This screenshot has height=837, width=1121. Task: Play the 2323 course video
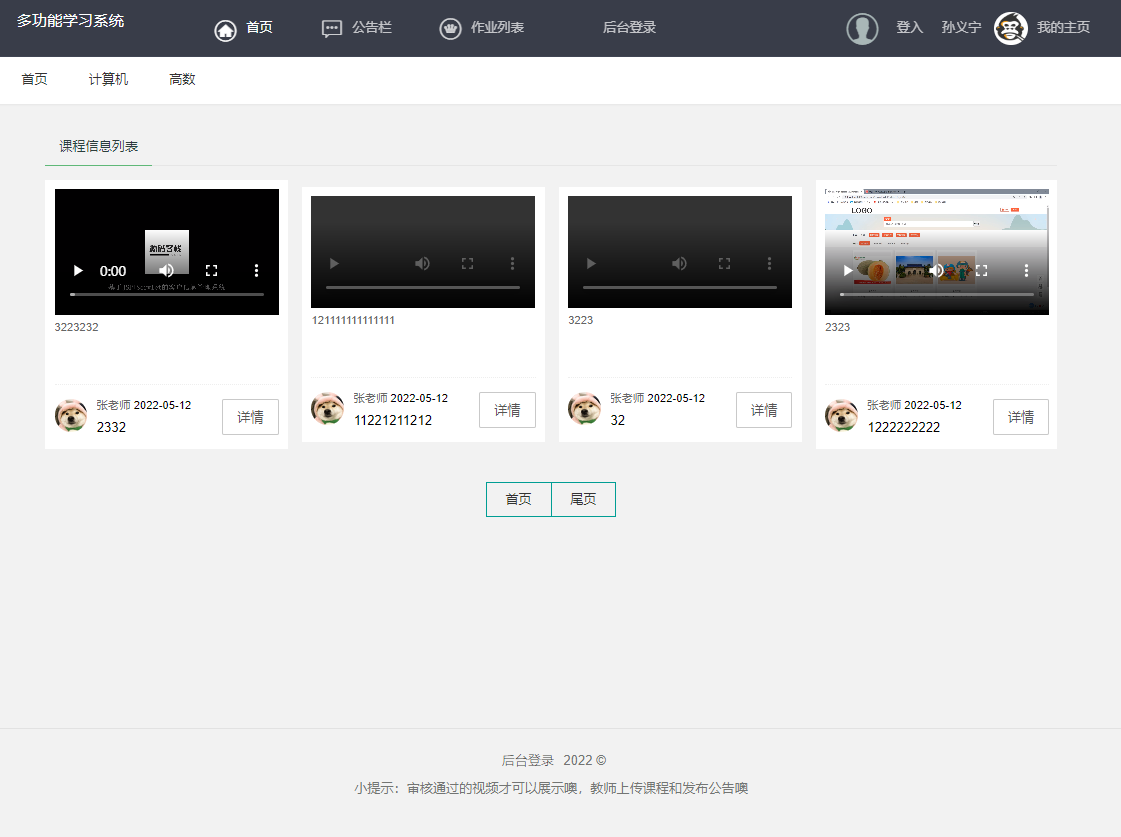click(x=848, y=271)
